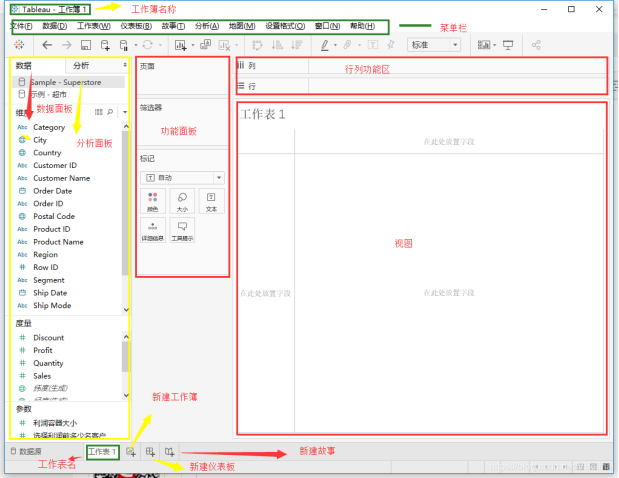Viewport: 619px width, 478px height.
Task: Click the 颜色 color button on Marks card
Action: click(x=153, y=201)
